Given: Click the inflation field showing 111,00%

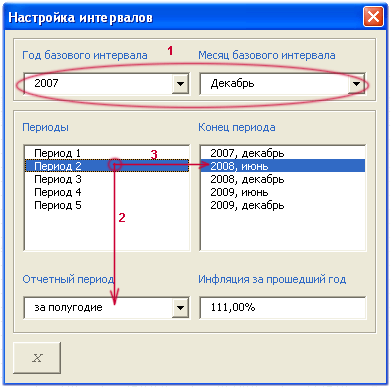Looking at the screenshot, I should pyautogui.click(x=283, y=307).
